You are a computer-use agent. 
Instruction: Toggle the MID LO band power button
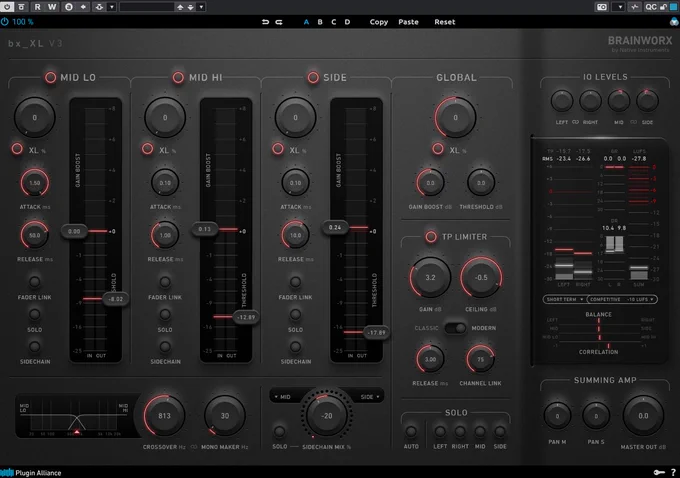tap(50, 77)
